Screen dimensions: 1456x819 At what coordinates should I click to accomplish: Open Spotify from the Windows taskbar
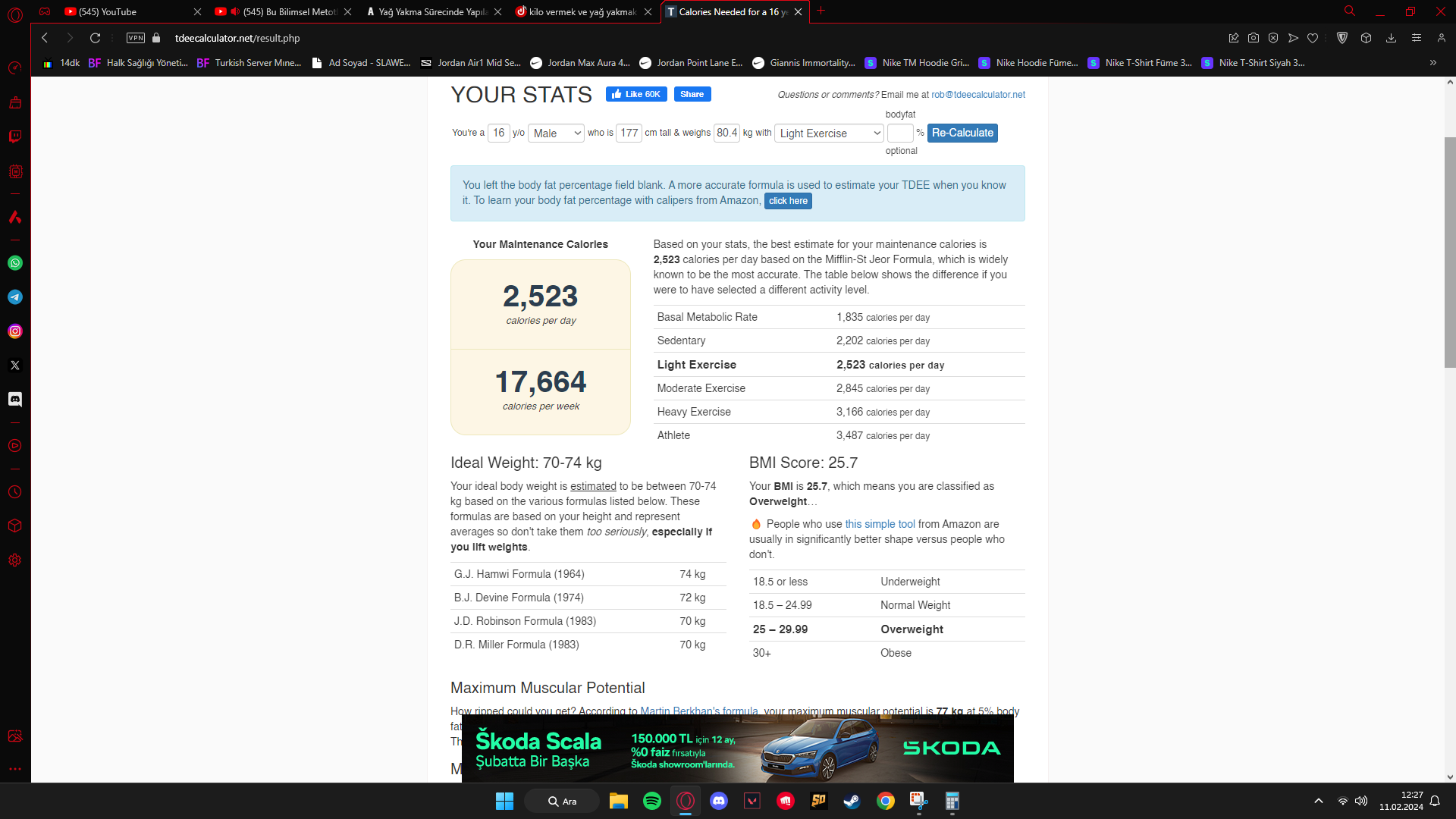pos(651,802)
